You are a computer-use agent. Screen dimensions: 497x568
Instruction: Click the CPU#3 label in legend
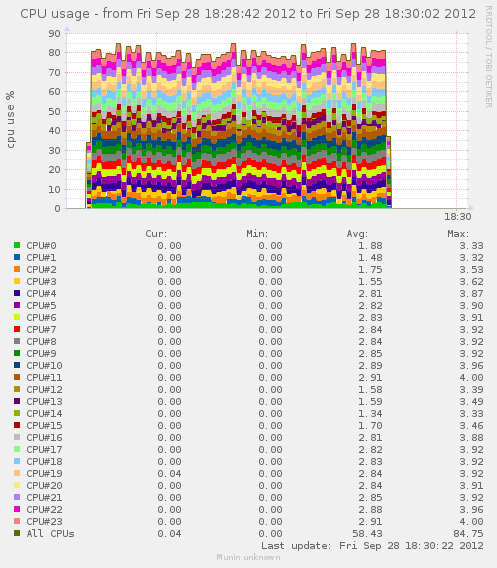[41, 281]
